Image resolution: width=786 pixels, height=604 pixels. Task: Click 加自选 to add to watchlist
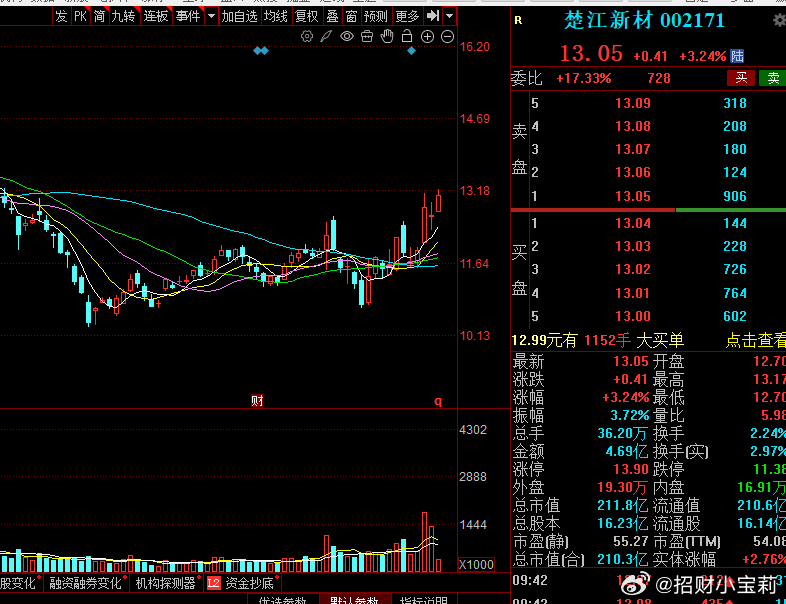240,16
